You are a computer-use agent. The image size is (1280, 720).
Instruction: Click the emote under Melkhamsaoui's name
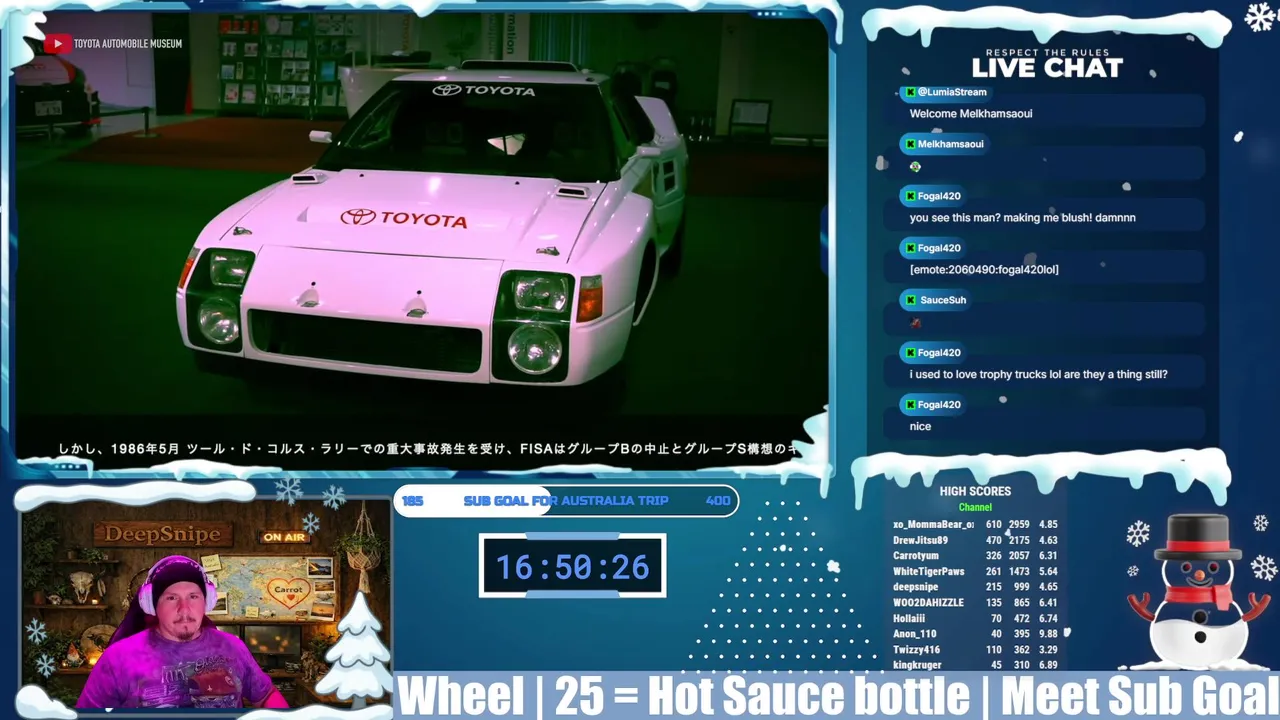click(915, 166)
